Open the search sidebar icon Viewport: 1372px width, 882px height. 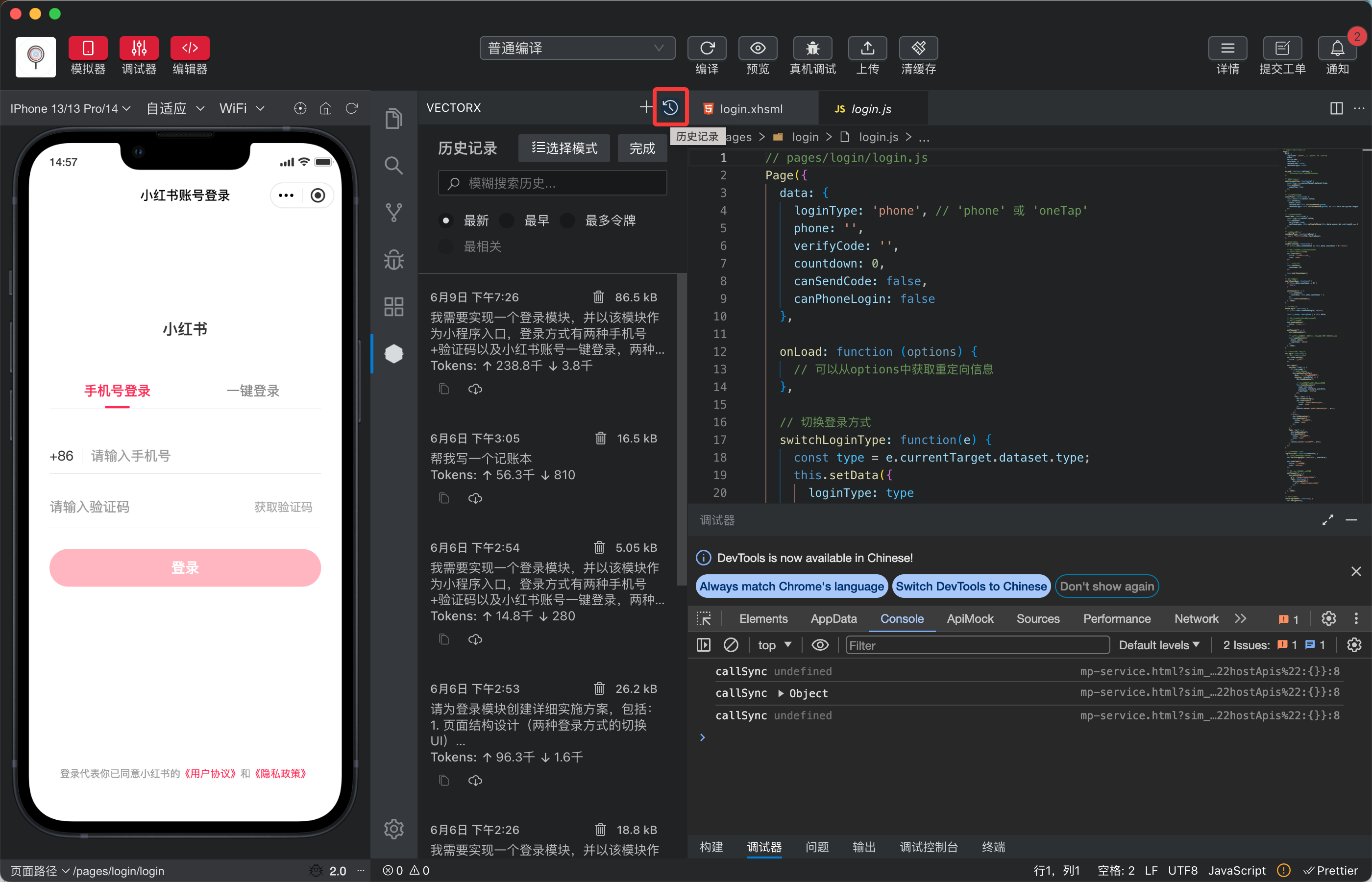(394, 166)
